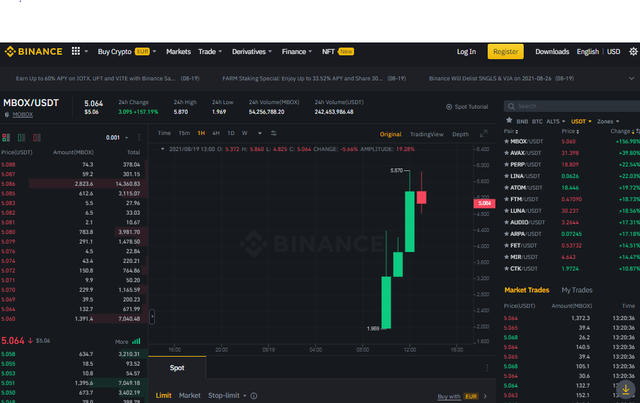Open the Stop-limit order type dropdown

coord(227,395)
